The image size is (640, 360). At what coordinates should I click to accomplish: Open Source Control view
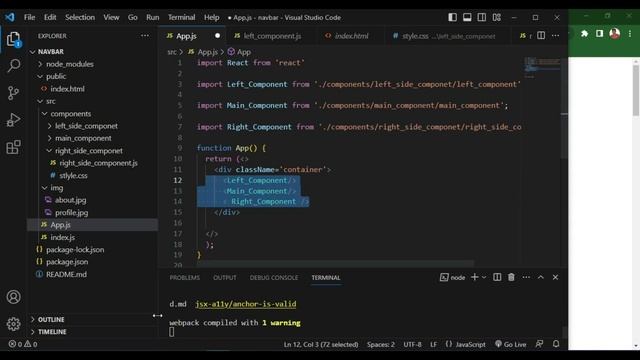click(x=13, y=93)
